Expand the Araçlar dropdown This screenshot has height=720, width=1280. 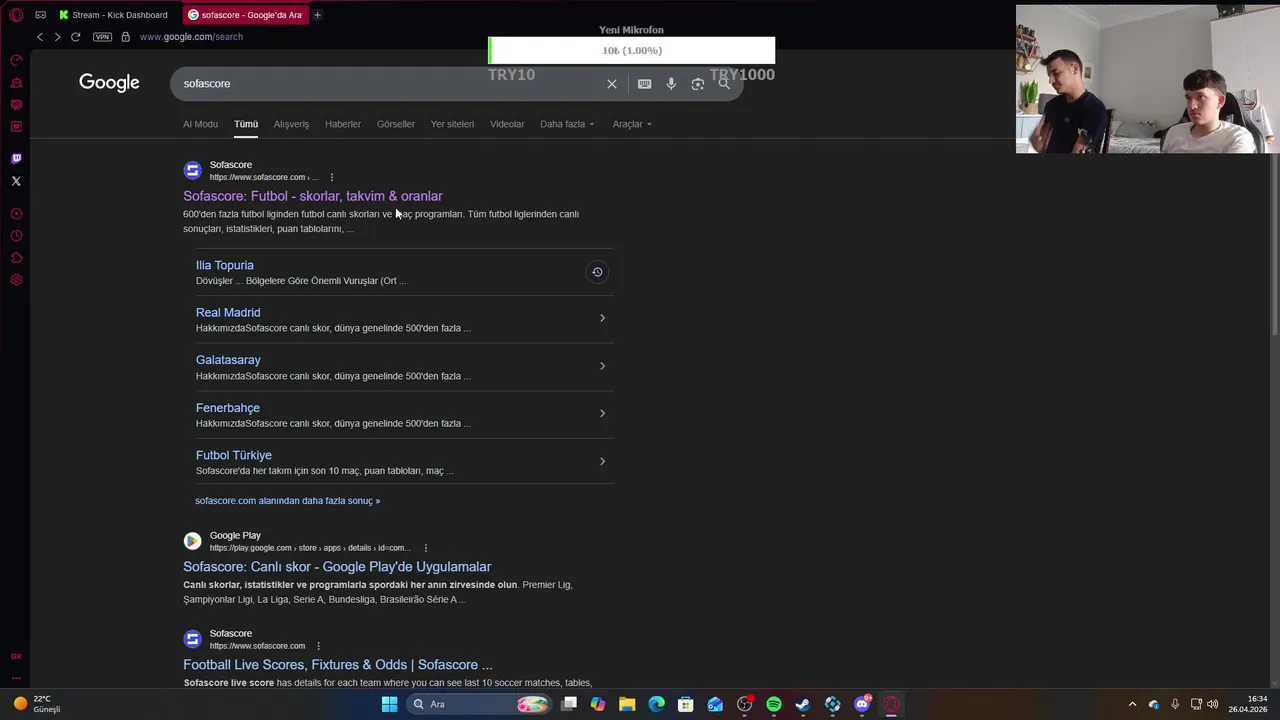pos(632,124)
